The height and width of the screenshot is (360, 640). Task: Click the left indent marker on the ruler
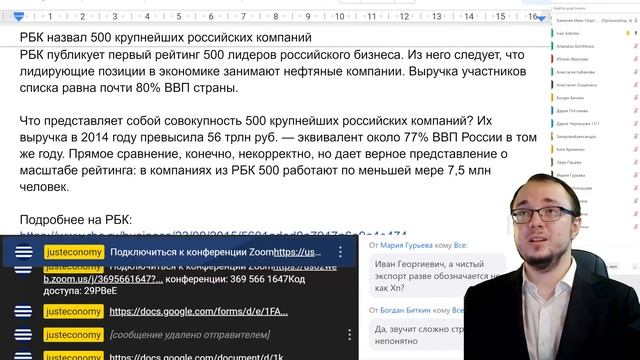tap(18, 17)
